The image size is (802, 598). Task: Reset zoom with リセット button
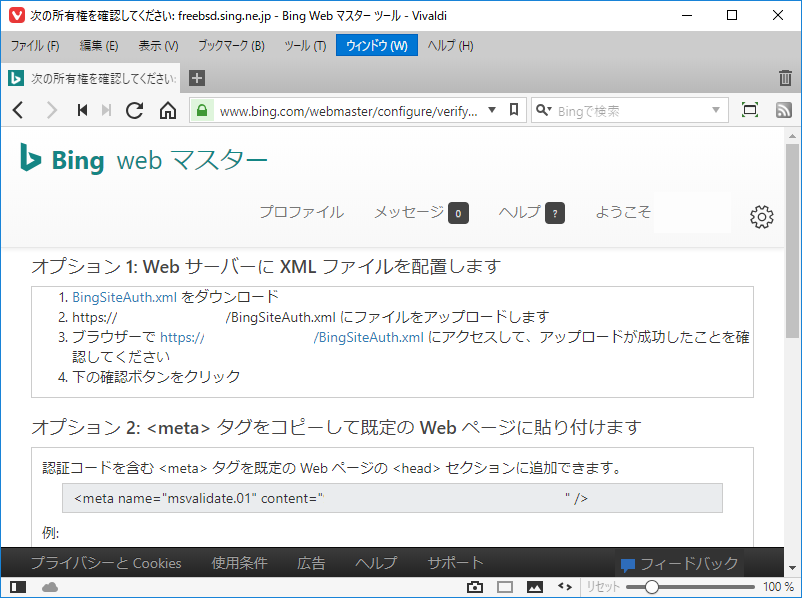pyautogui.click(x=603, y=587)
